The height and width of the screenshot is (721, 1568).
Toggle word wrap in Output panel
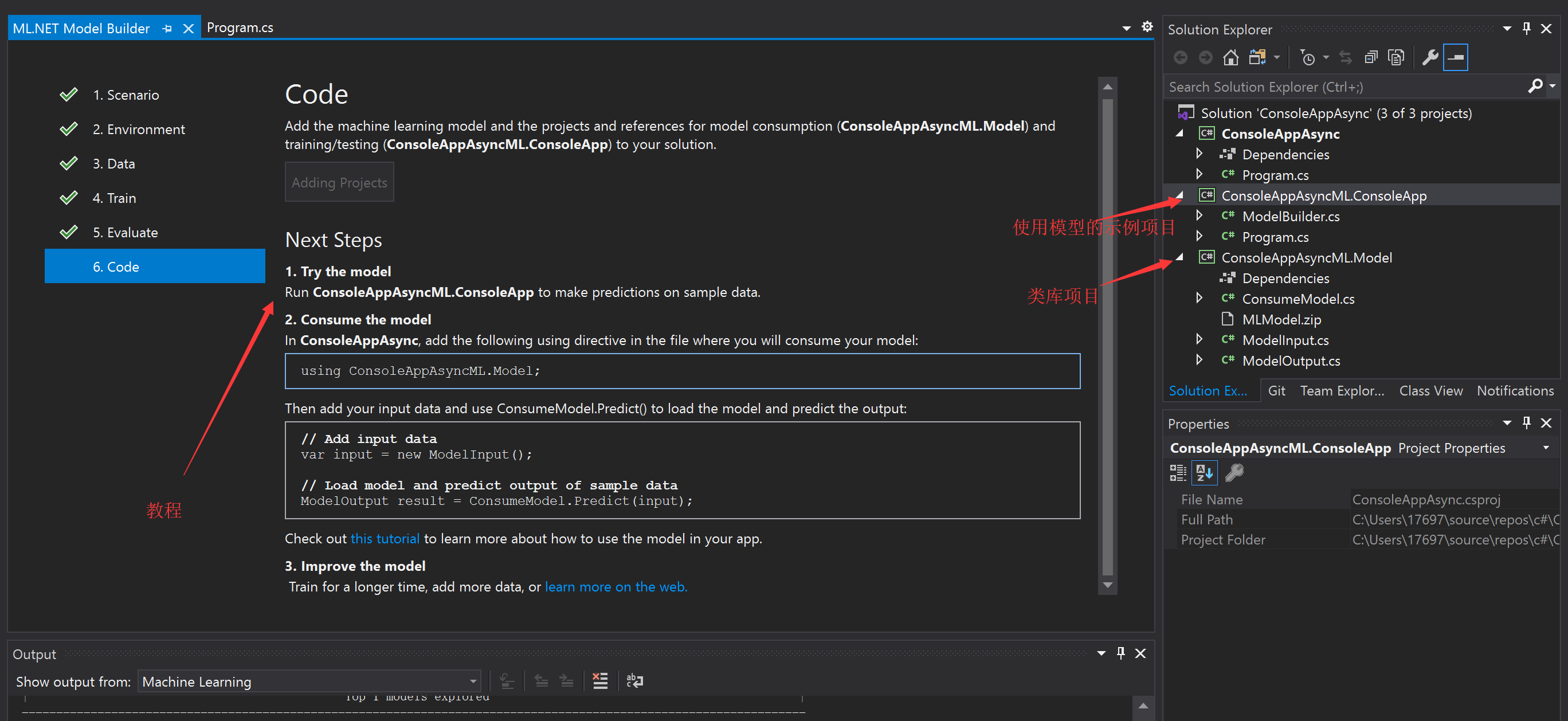[634, 681]
